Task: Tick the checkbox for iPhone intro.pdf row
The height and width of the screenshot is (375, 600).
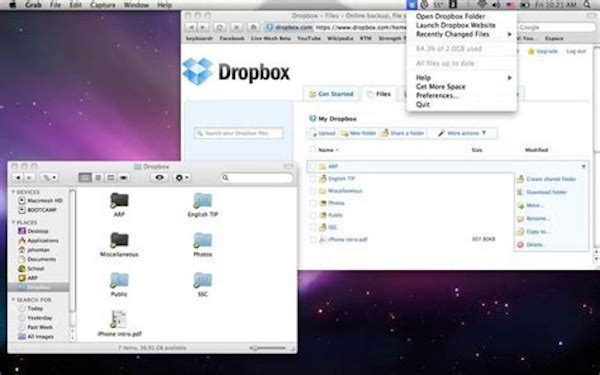Action: coord(313,240)
